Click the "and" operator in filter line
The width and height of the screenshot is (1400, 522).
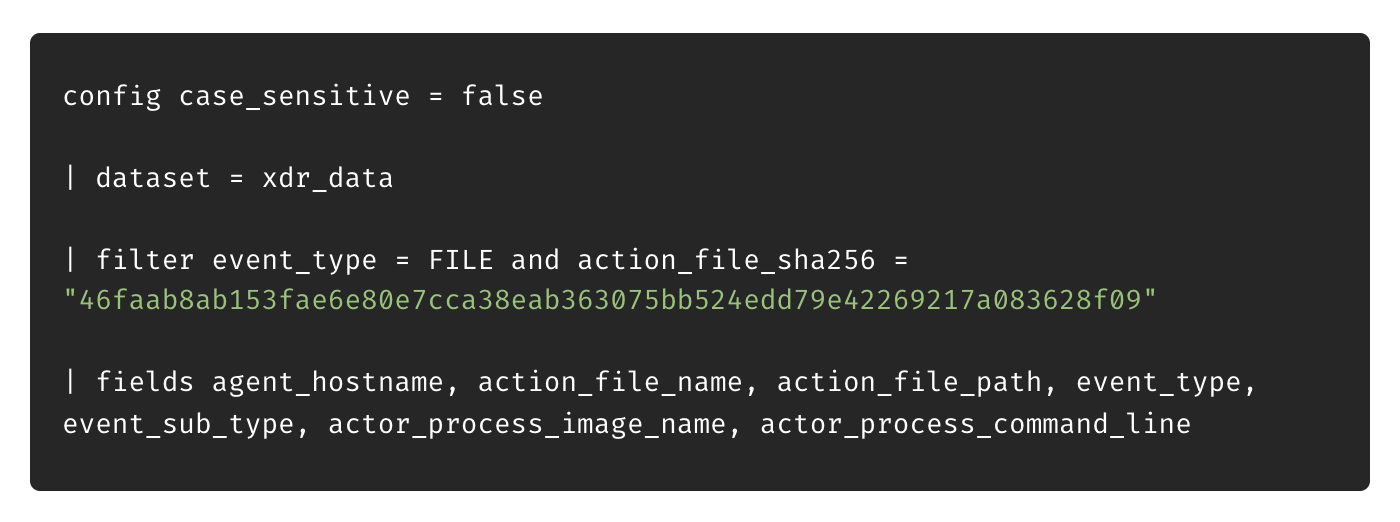coord(535,261)
